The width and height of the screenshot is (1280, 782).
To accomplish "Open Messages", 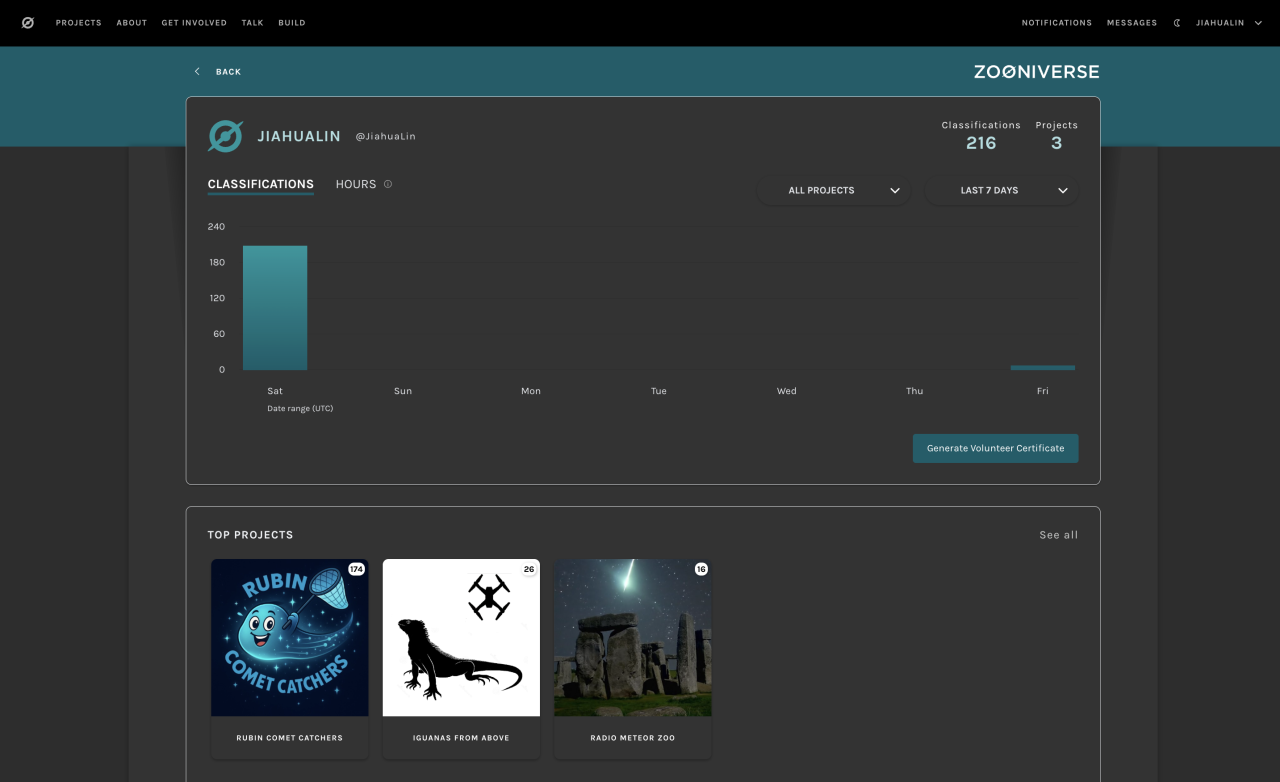I will (x=1132, y=23).
